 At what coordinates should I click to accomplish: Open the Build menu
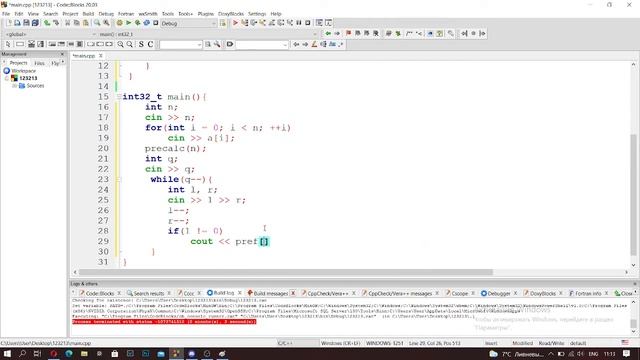(x=88, y=14)
